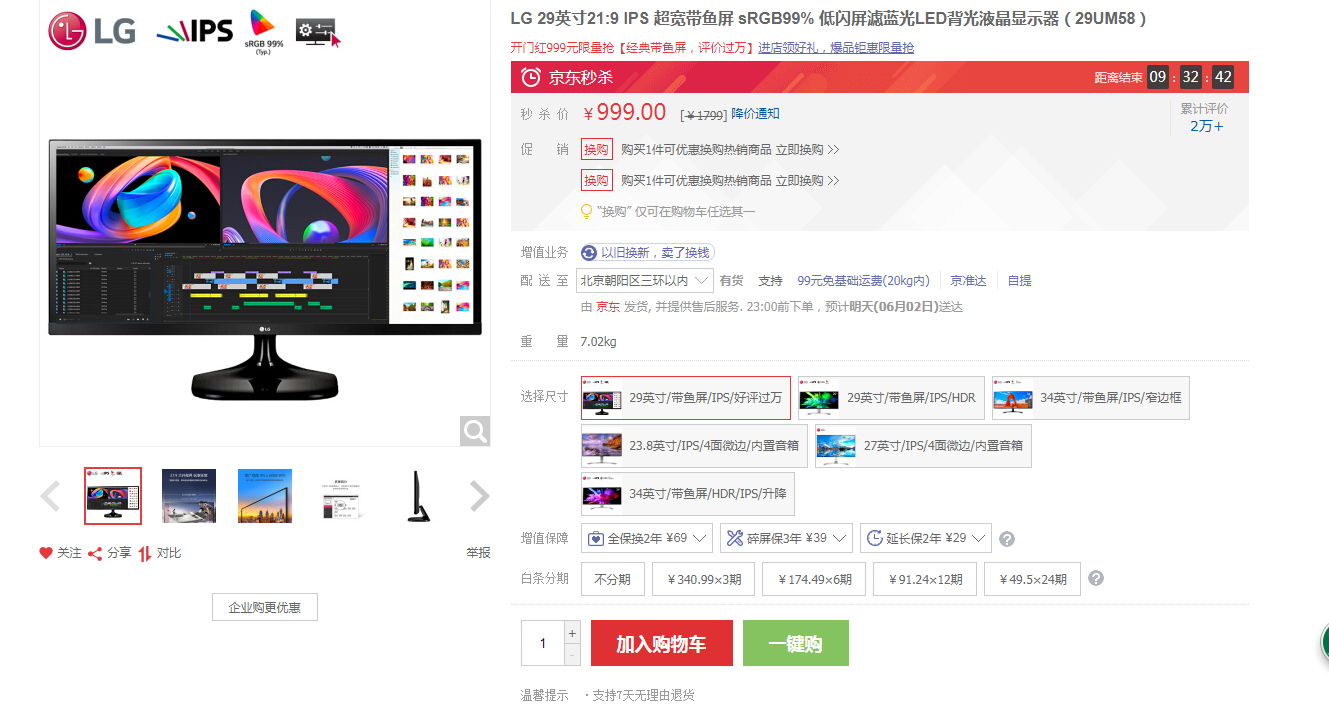Click the LG logo above product image
This screenshot has width=1329, height=705.
point(92,31)
